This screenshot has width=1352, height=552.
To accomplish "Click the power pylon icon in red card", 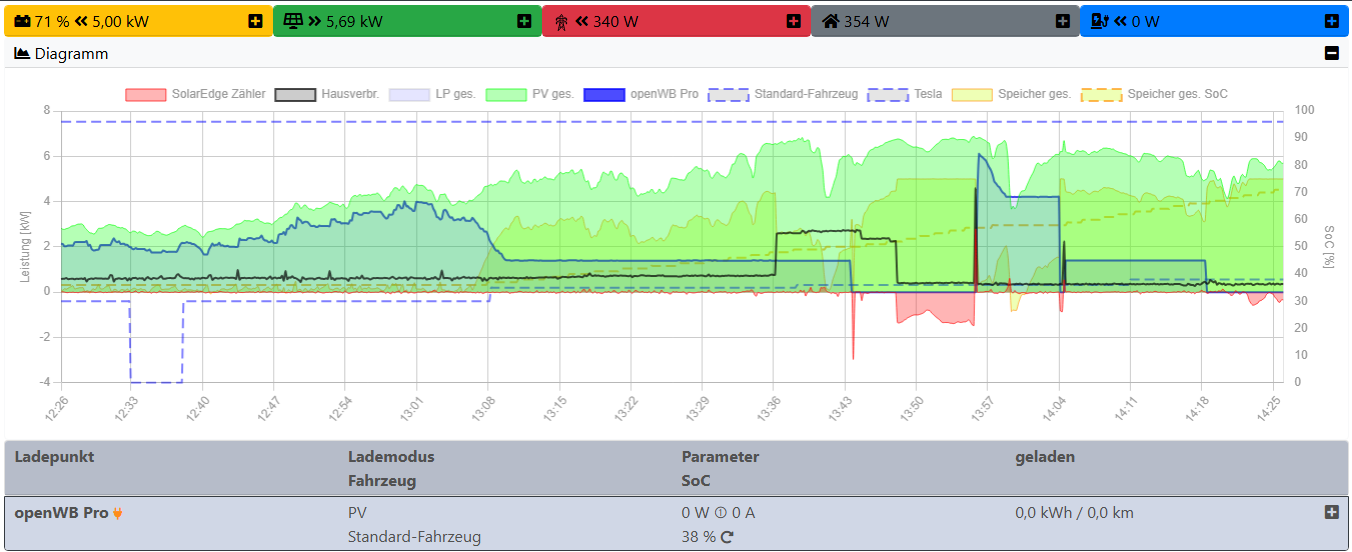I will pyautogui.click(x=561, y=21).
